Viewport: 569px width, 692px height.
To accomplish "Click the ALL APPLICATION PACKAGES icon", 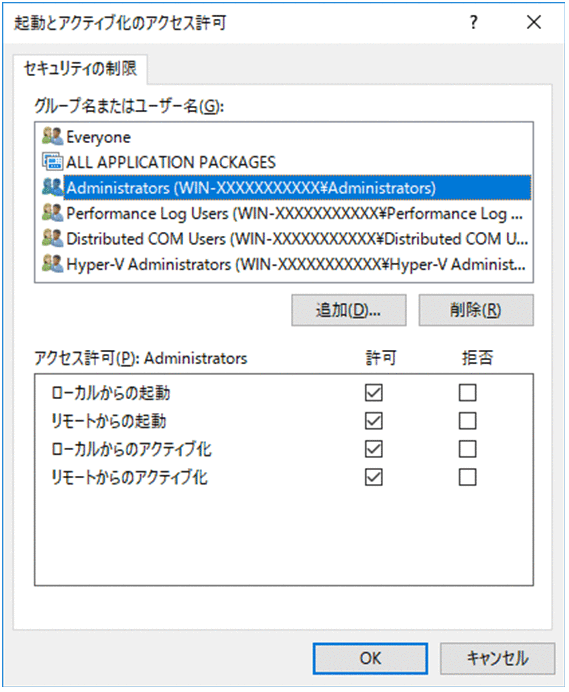I will coord(53,162).
